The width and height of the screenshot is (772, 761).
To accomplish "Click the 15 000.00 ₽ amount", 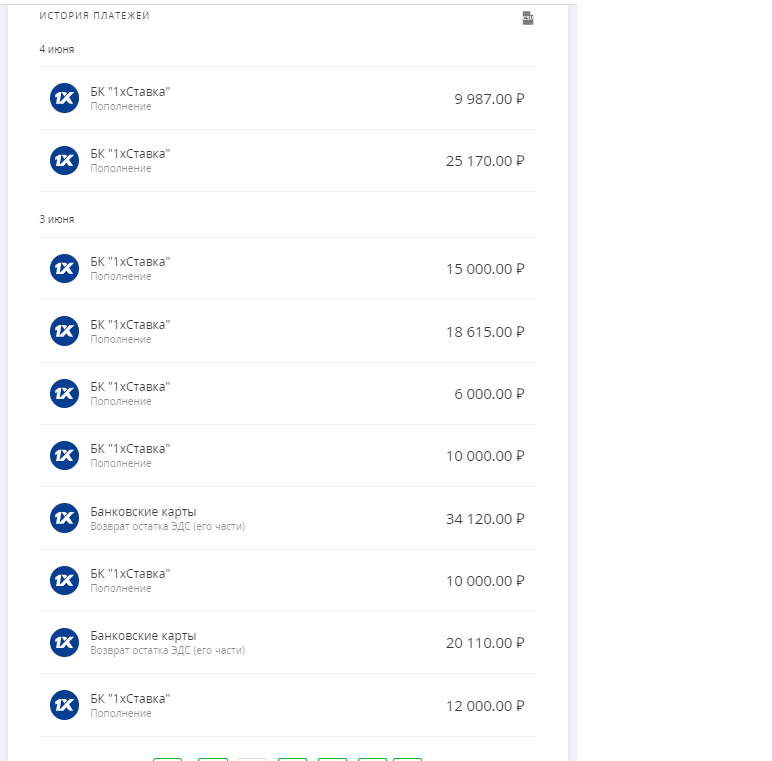I will (485, 269).
